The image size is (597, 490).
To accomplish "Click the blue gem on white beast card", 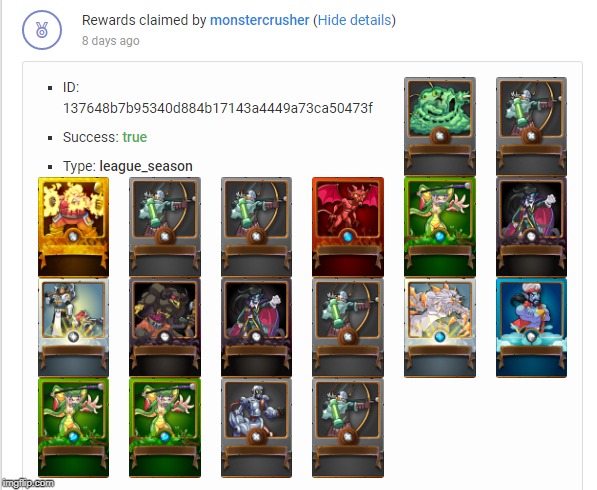I will 439,337.
